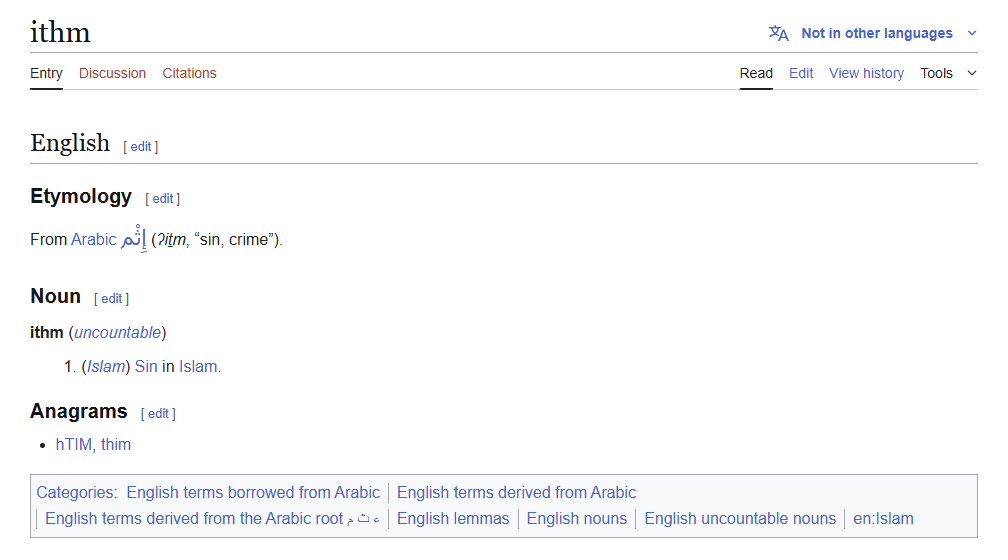
Task: Click the gloss text 'sin, crime'
Action: (x=234, y=240)
